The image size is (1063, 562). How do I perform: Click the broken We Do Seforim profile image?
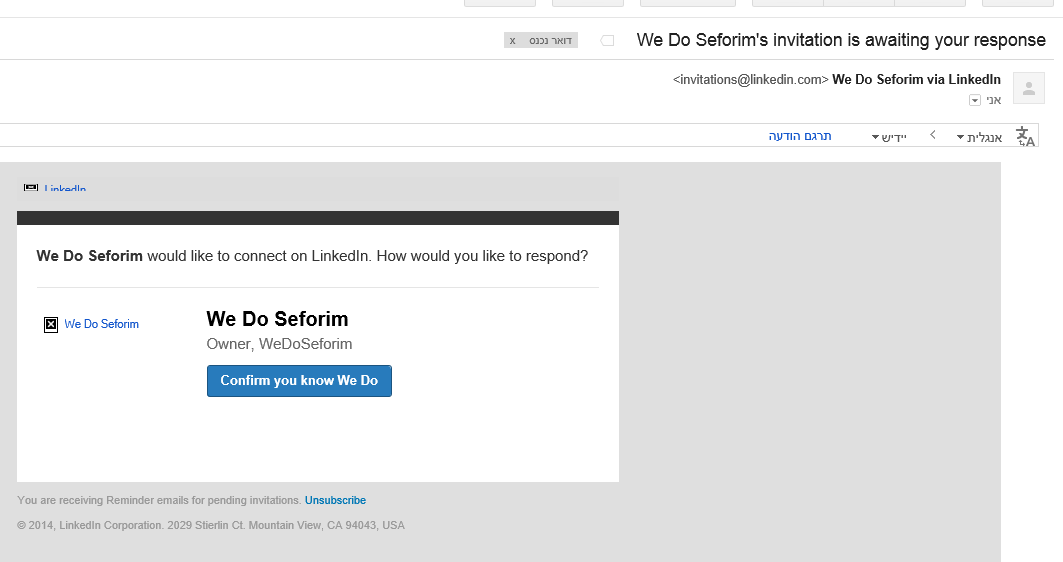(x=51, y=325)
